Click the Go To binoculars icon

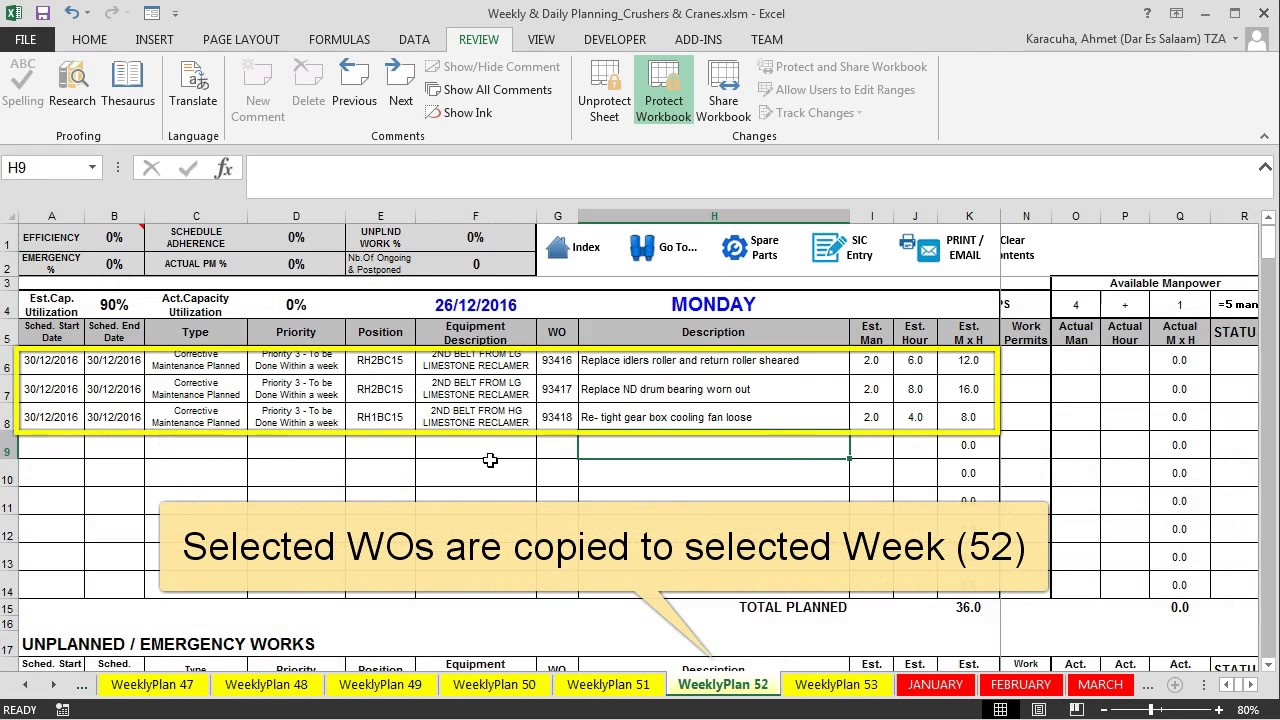tap(642, 248)
